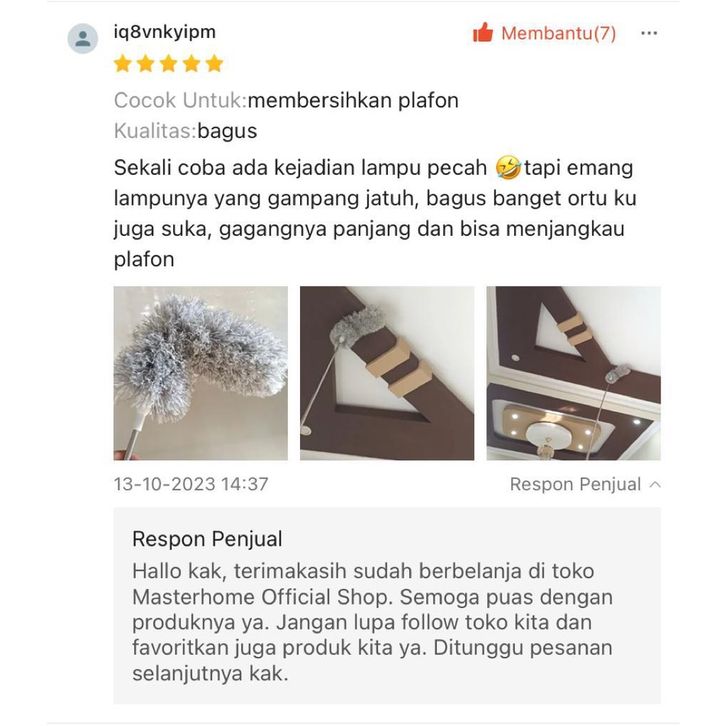The height and width of the screenshot is (726, 726).
Task: Open the gray duster close-up photo
Action: click(x=200, y=373)
